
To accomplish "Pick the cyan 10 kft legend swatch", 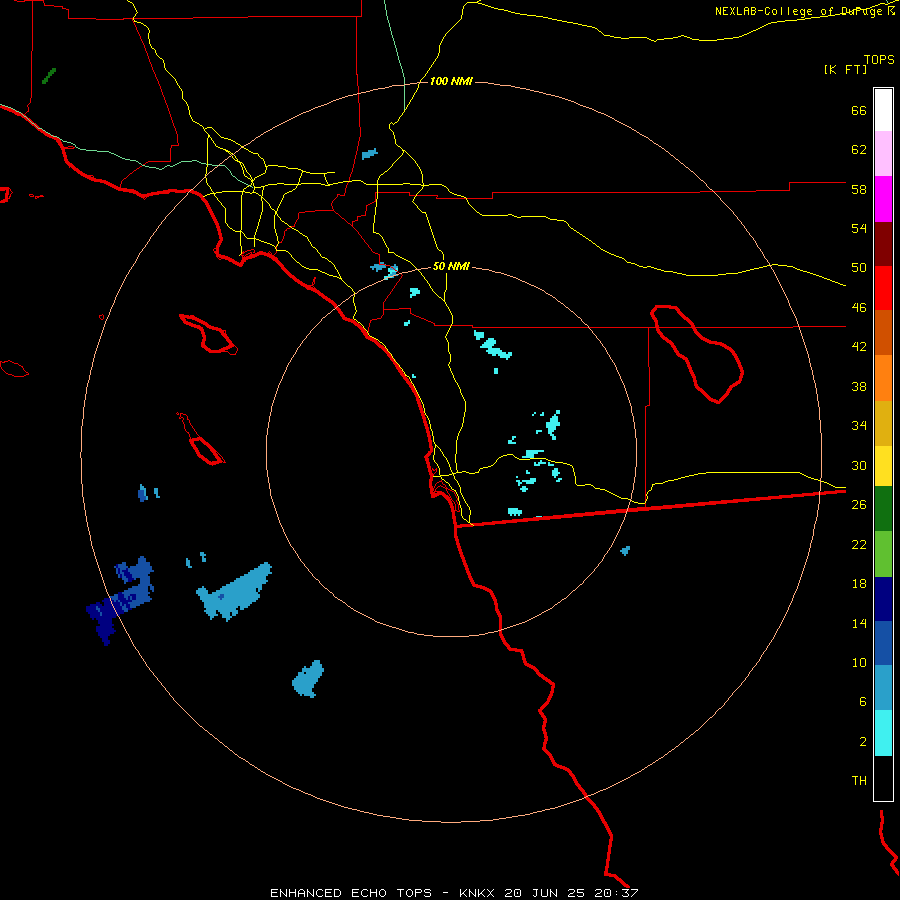I will pos(883,733).
